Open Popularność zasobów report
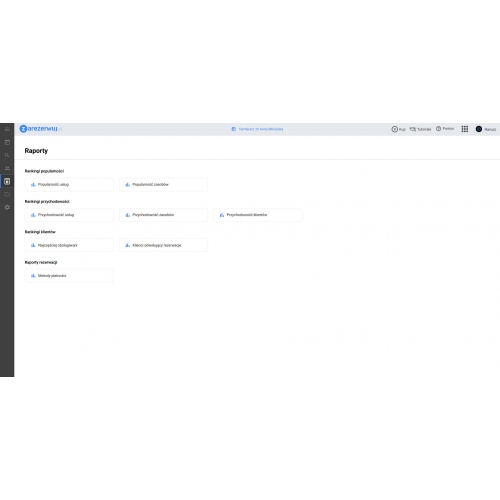This screenshot has height=500, width=500. [x=163, y=184]
